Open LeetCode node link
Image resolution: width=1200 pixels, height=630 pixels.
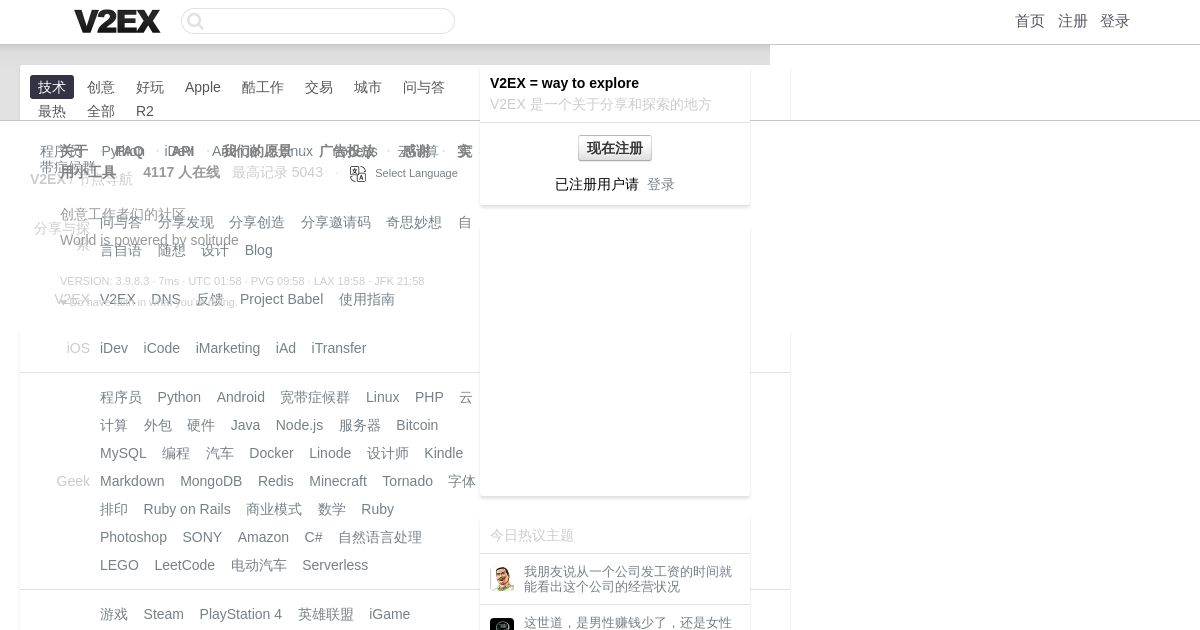coord(185,565)
